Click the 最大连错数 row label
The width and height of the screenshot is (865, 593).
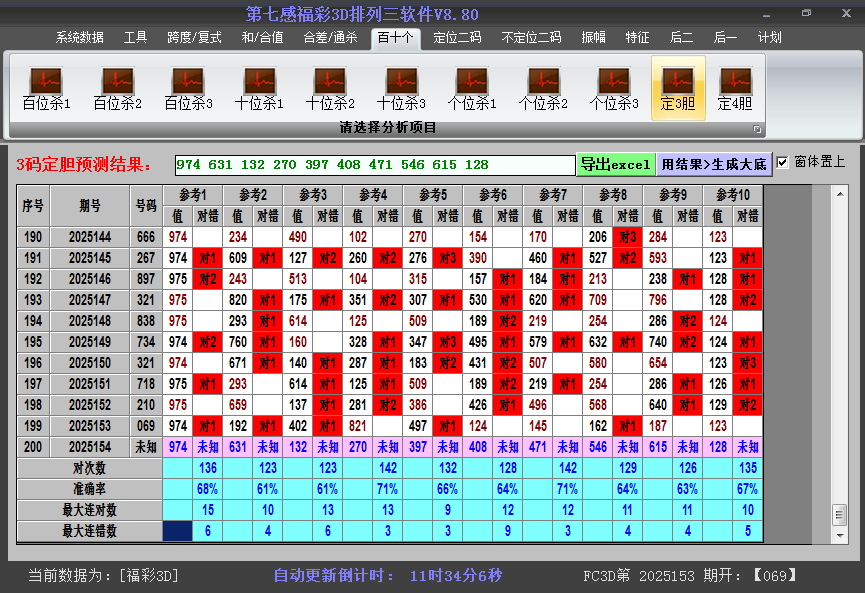pyautogui.click(x=89, y=531)
